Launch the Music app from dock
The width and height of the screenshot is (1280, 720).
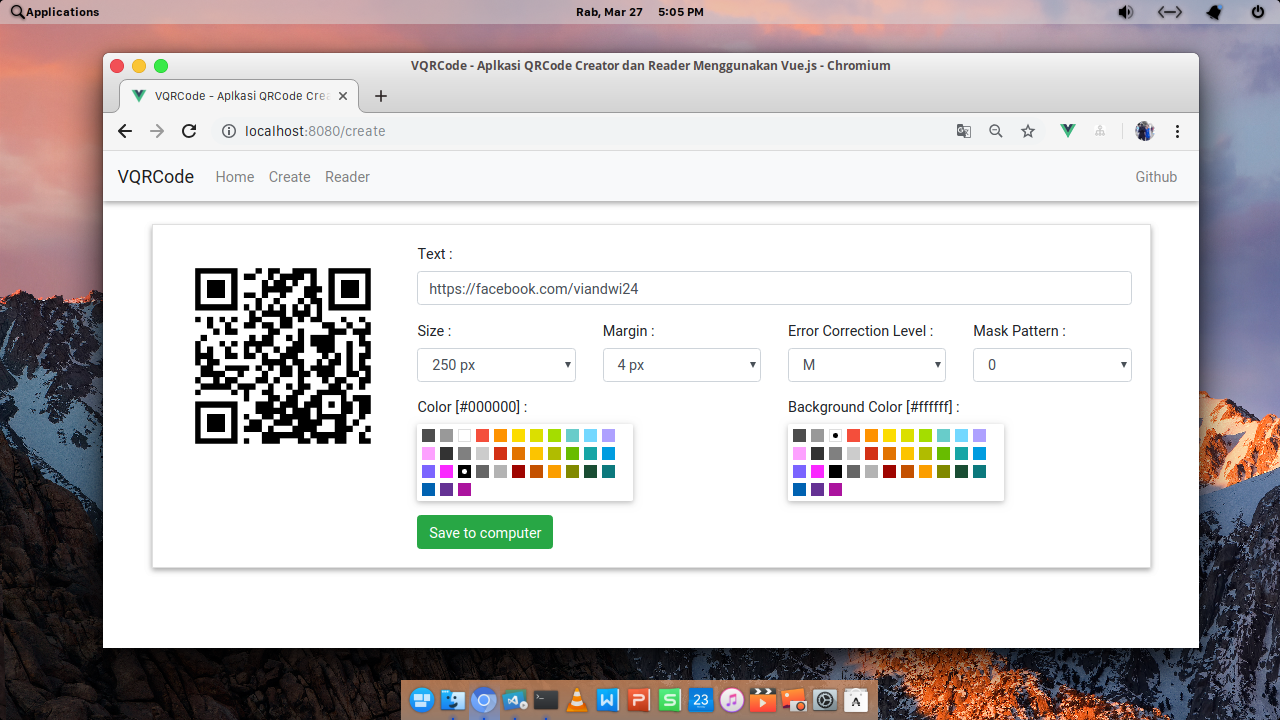(x=731, y=700)
